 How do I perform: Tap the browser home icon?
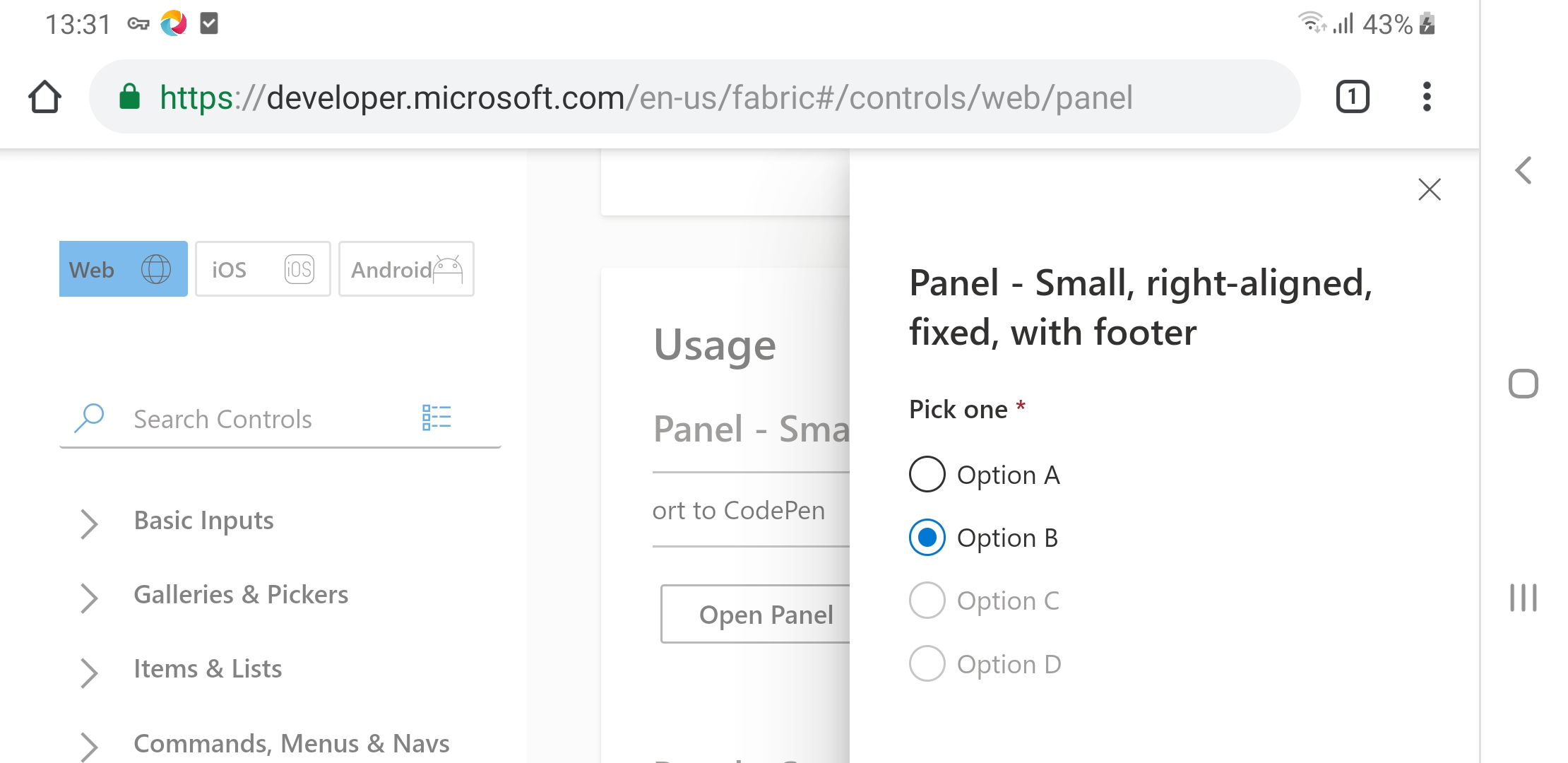pyautogui.click(x=44, y=97)
